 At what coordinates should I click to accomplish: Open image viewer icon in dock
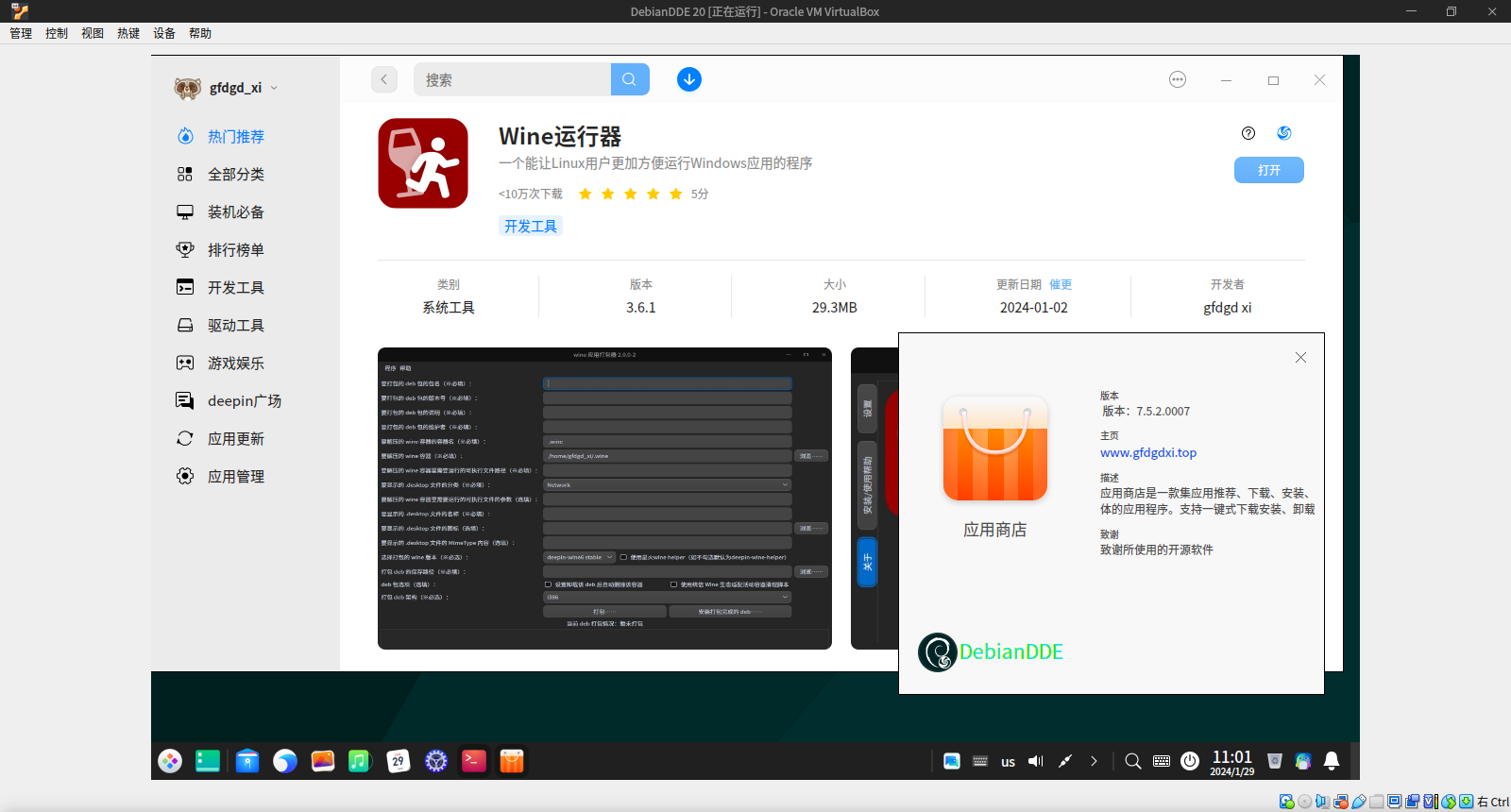click(323, 761)
